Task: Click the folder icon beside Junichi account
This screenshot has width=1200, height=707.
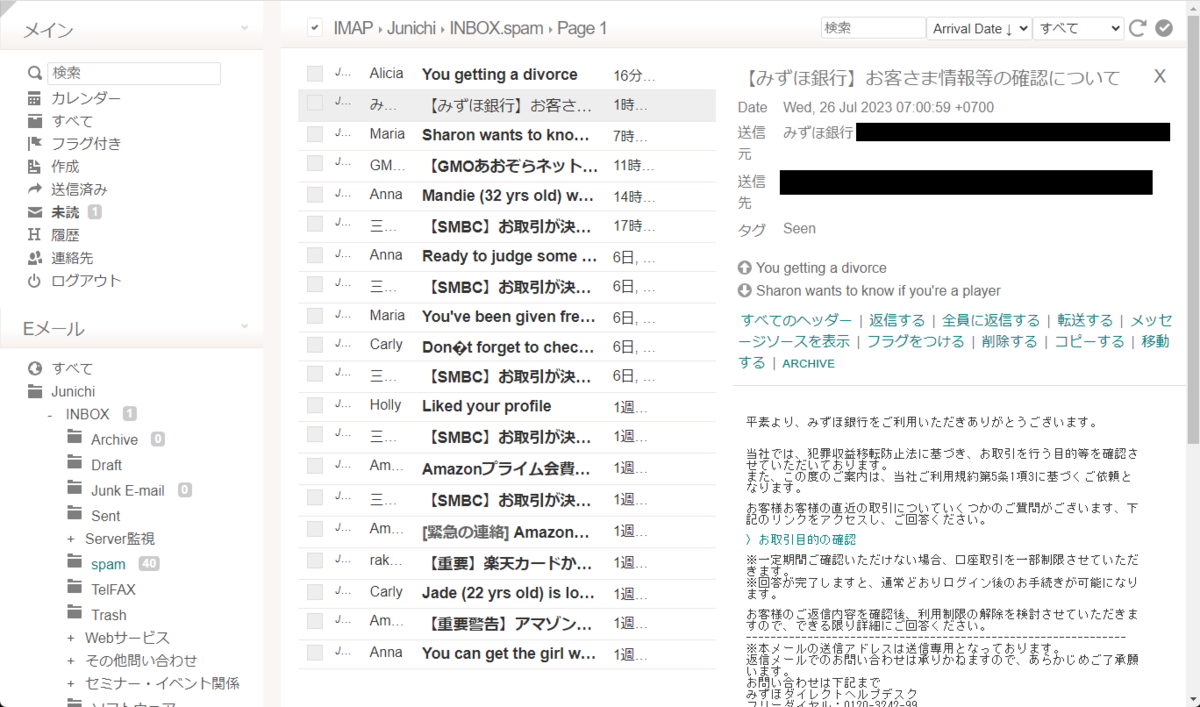Action: click(x=34, y=391)
